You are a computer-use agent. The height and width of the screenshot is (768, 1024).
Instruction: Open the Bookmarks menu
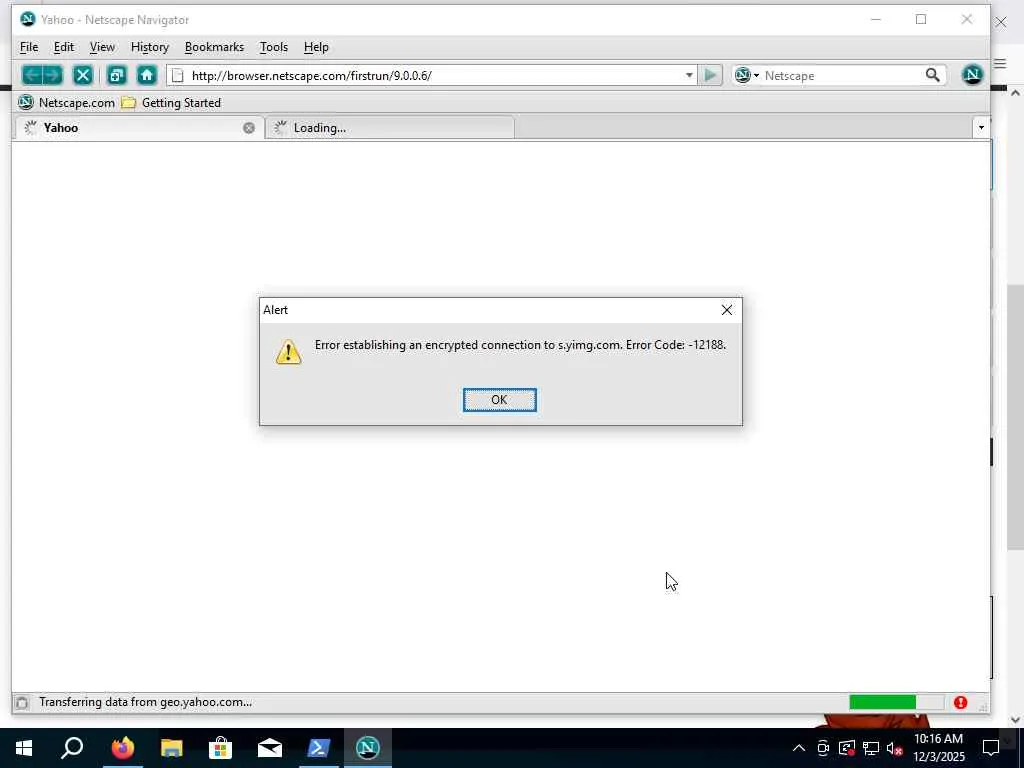(x=214, y=47)
